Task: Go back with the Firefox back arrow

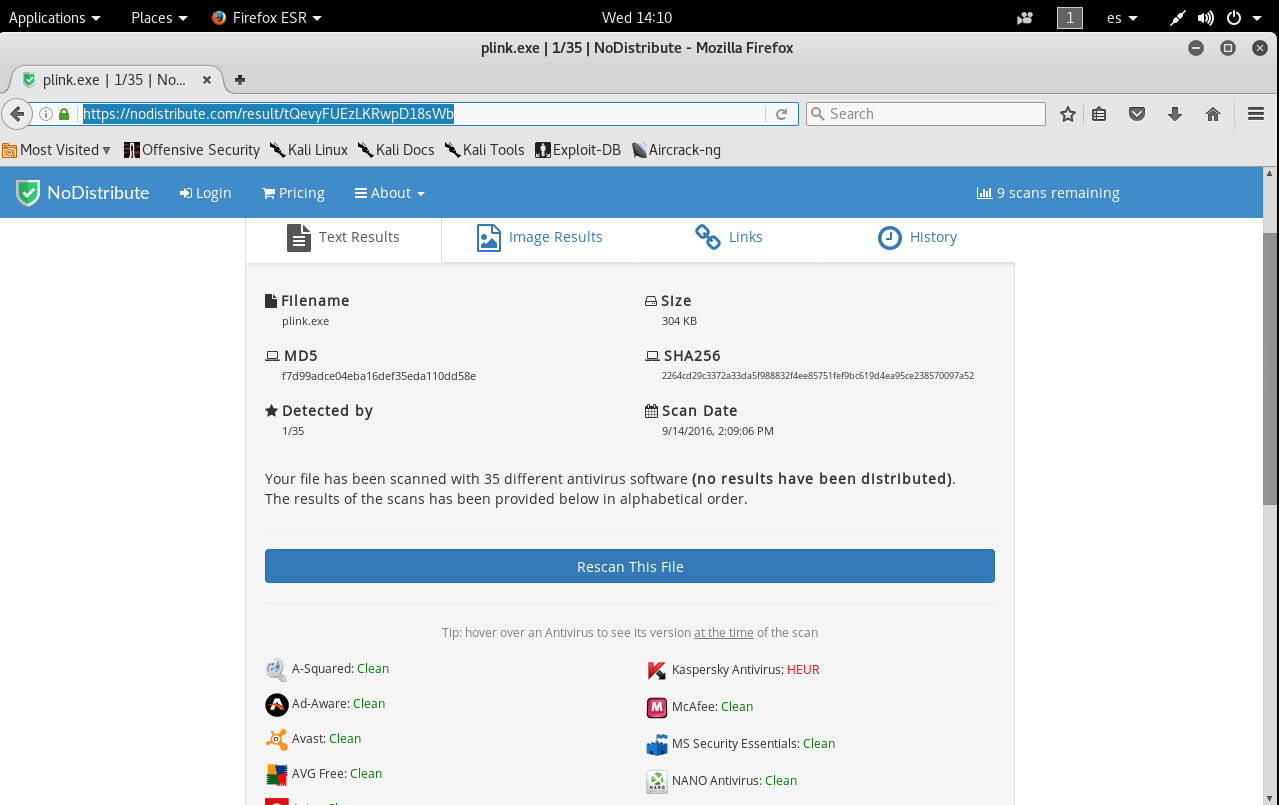Action: pos(15,114)
